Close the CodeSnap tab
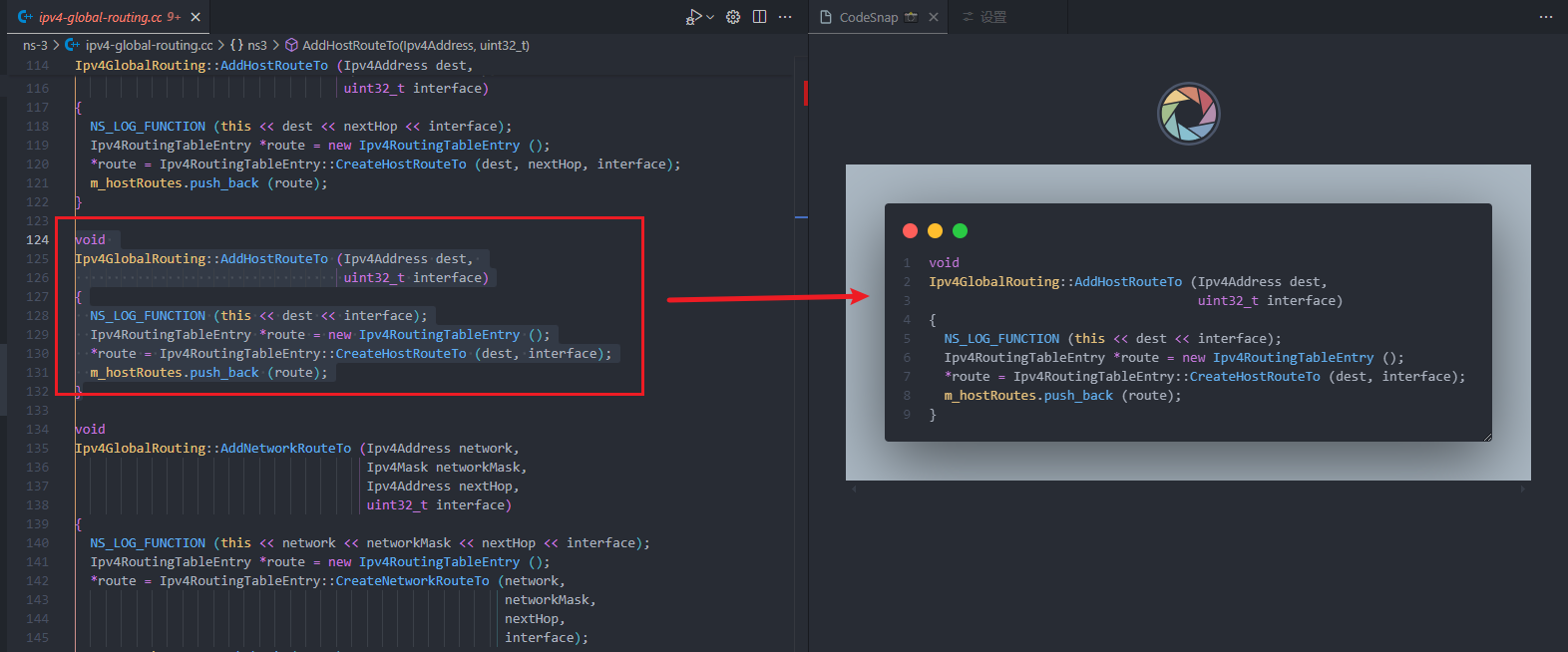Viewport: 1568px width, 652px height. pos(934,17)
